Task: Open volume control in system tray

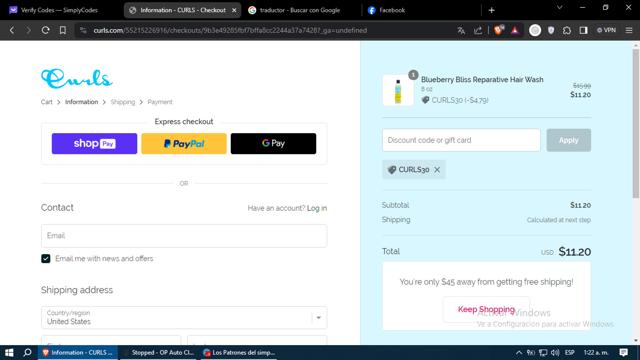Action: [555, 352]
